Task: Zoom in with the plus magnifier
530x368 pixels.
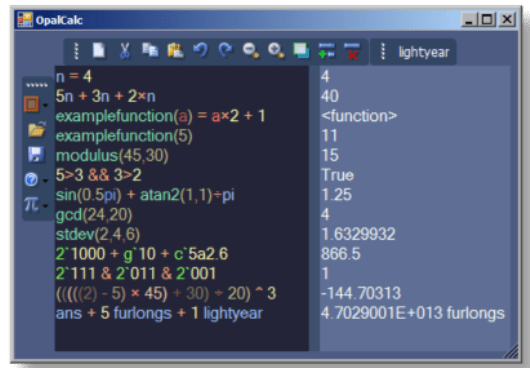Action: (x=276, y=51)
